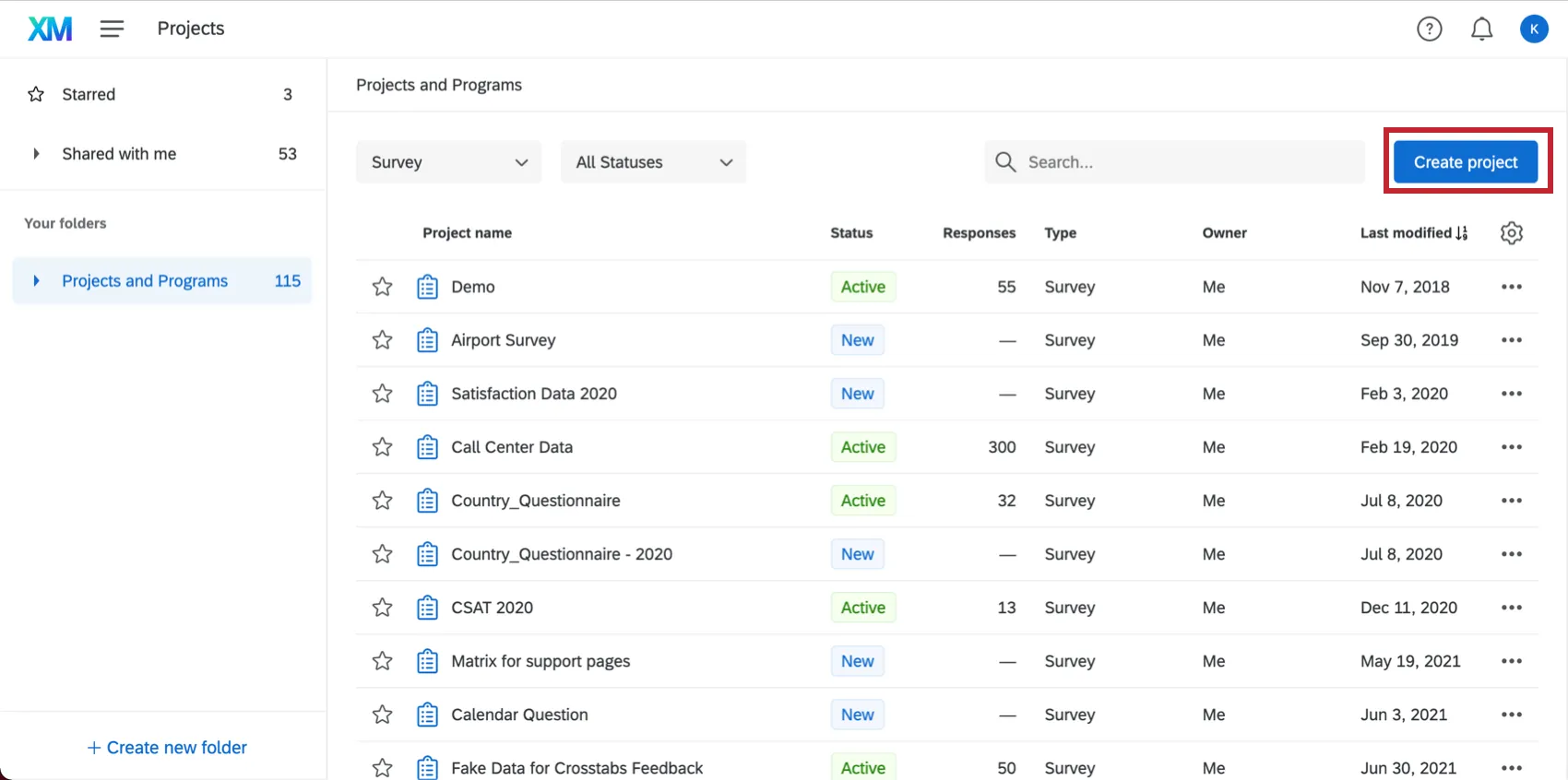Open the help question mark icon
The image size is (1568, 780).
1429,30
